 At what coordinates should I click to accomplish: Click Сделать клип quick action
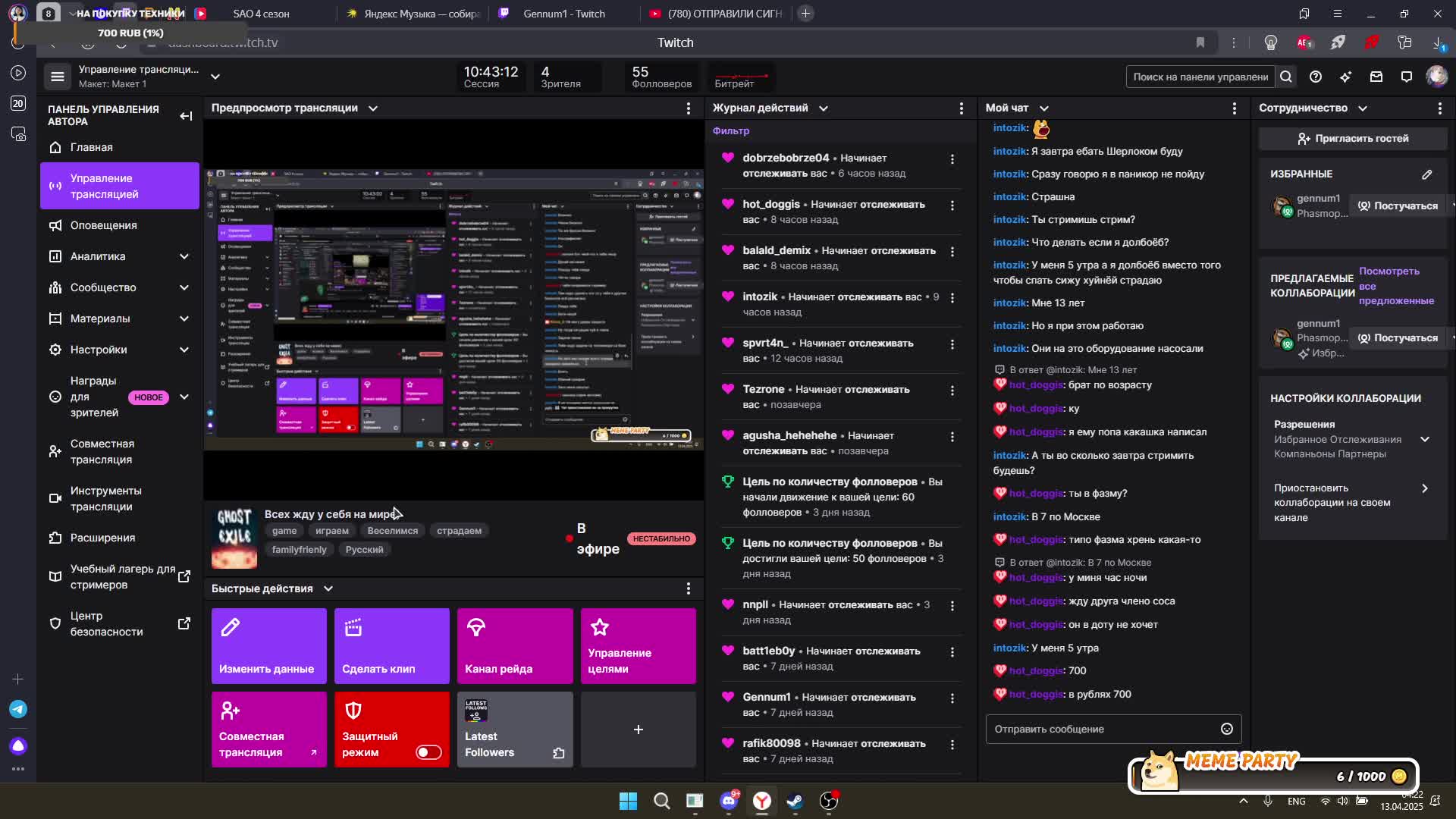click(392, 646)
